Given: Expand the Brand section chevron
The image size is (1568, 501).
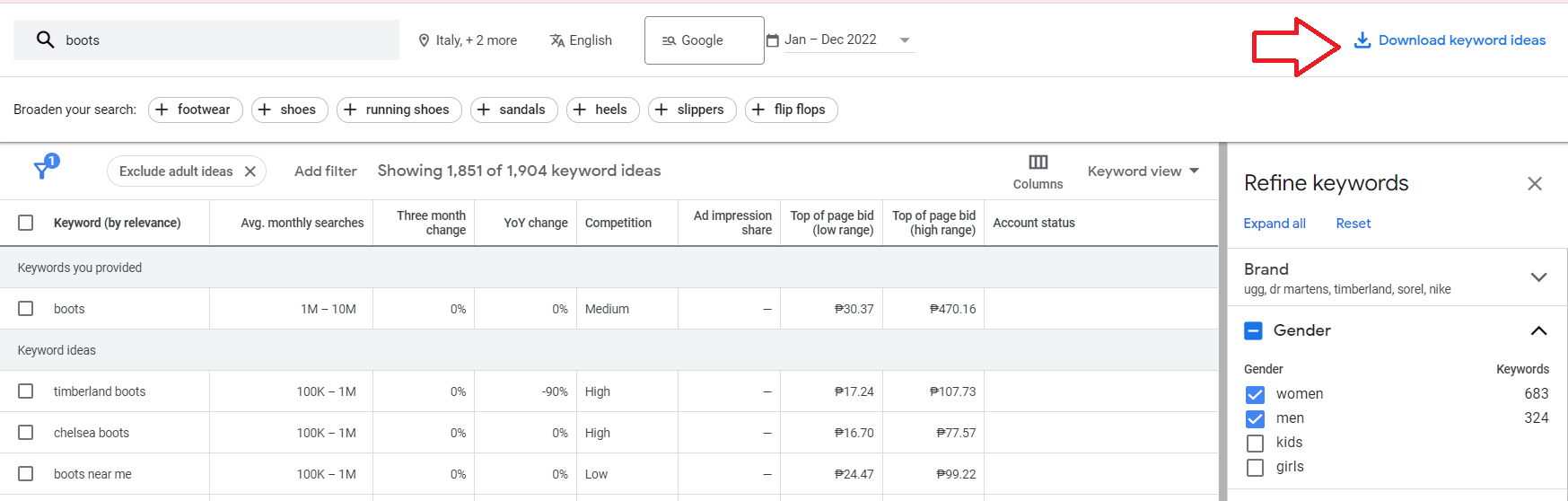Looking at the screenshot, I should tap(1538, 277).
